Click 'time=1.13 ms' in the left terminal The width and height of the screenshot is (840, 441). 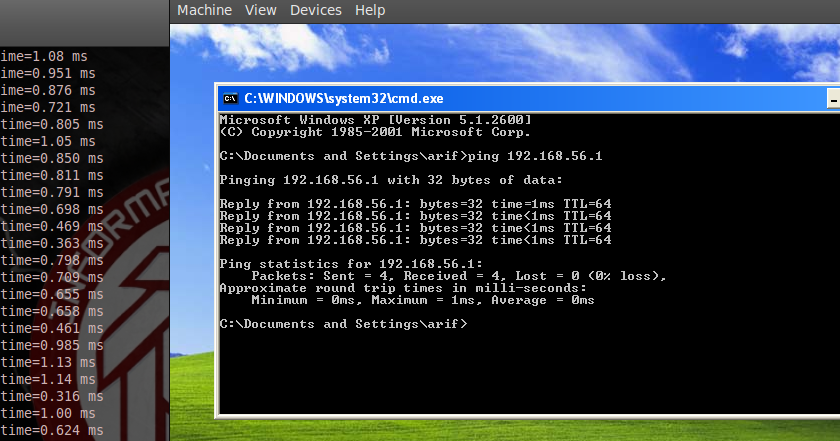48,363
